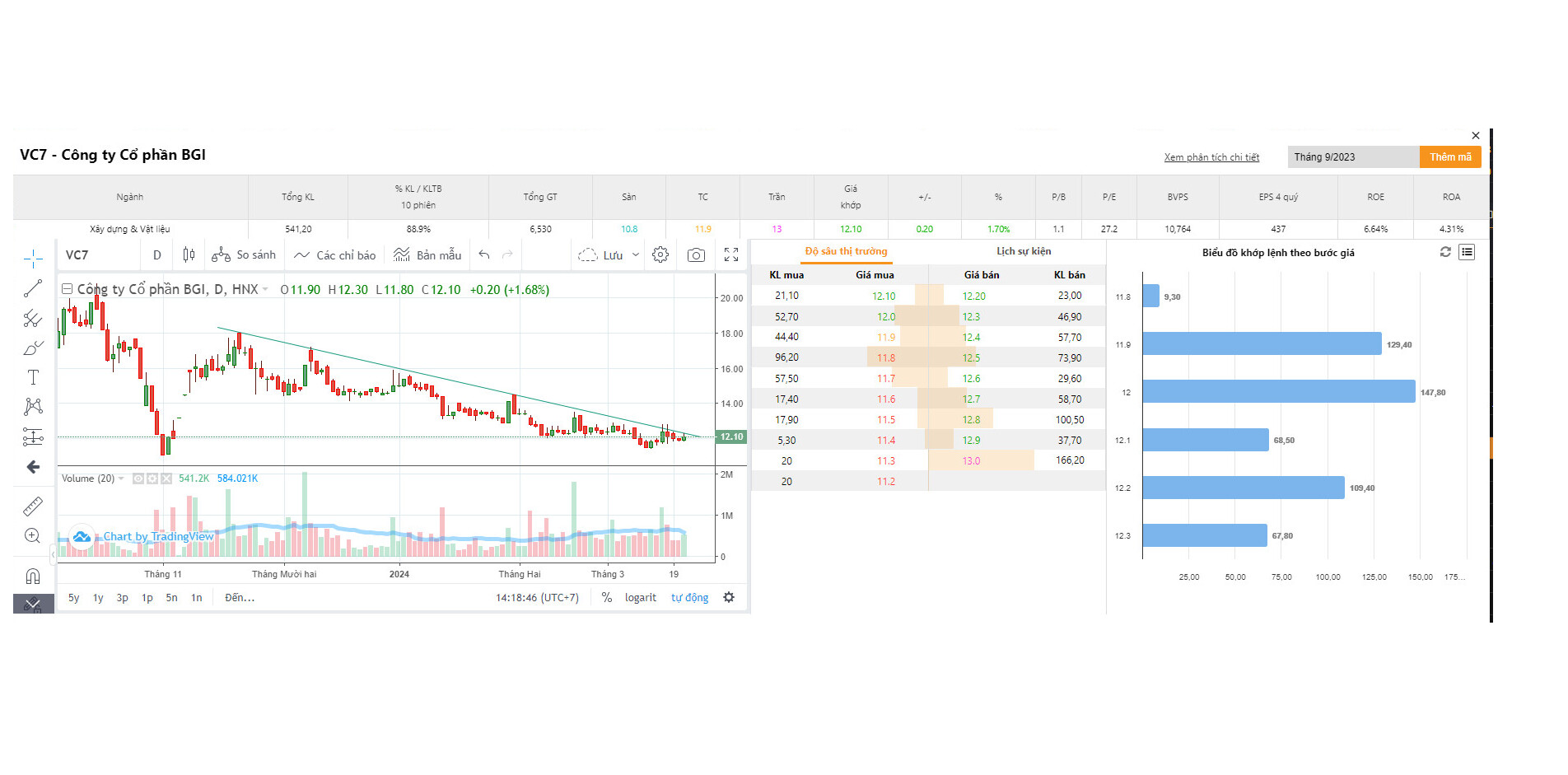The width and height of the screenshot is (1568, 775).
Task: Refresh the price step matching chart
Action: (1445, 252)
